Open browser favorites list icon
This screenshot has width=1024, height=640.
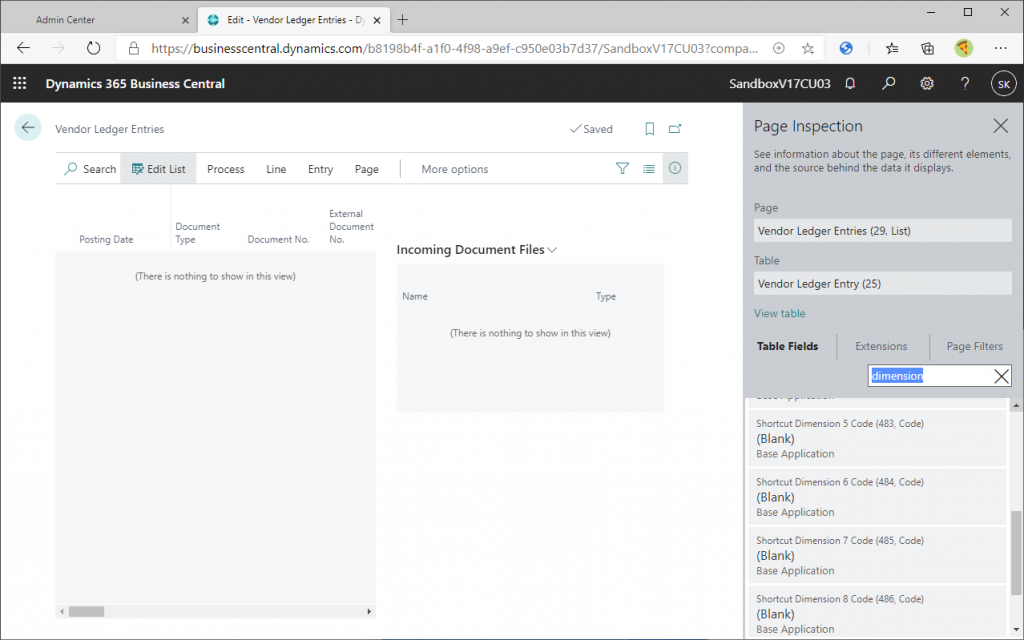tap(891, 48)
